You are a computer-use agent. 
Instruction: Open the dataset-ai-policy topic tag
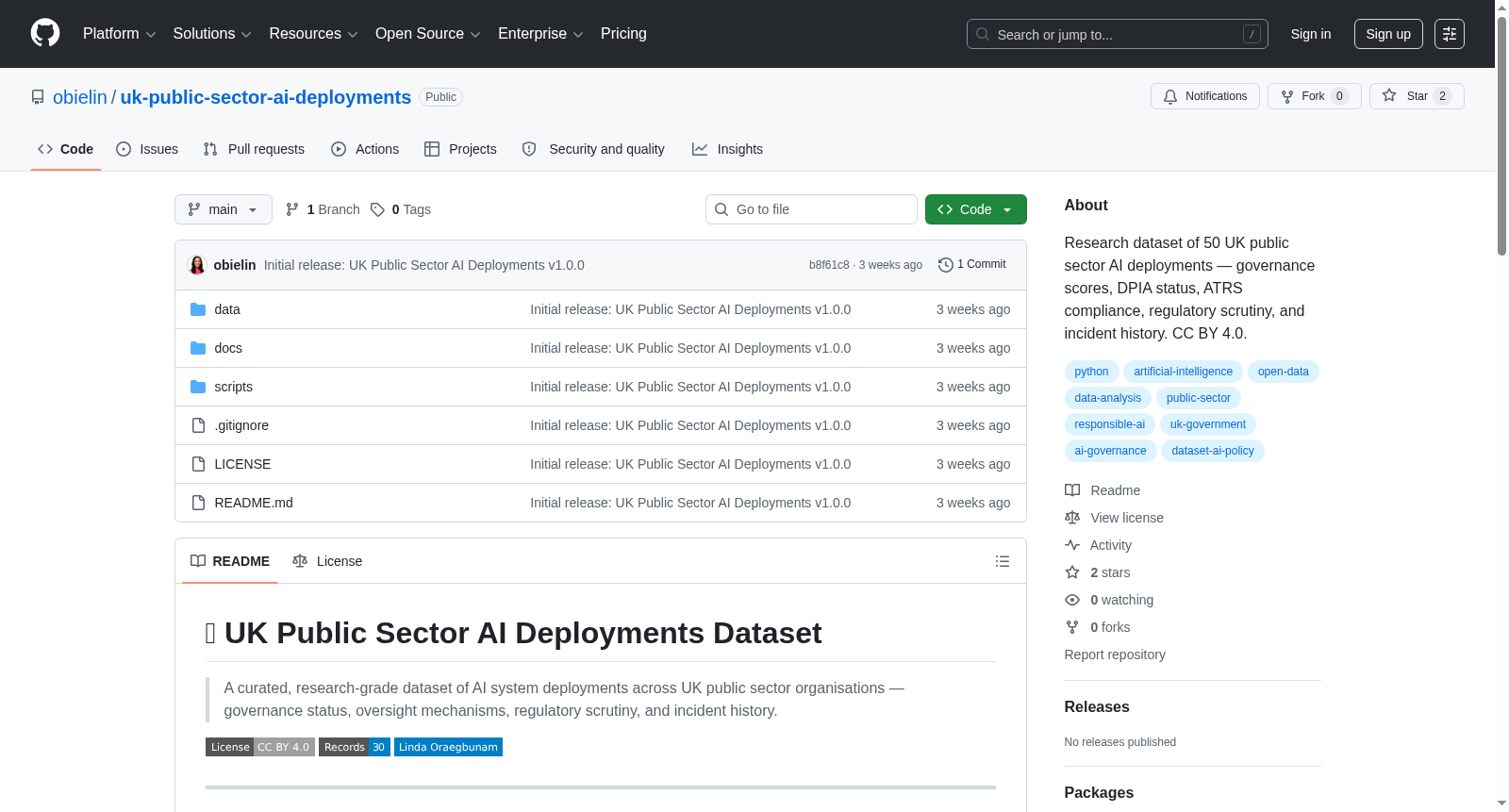[1213, 451]
